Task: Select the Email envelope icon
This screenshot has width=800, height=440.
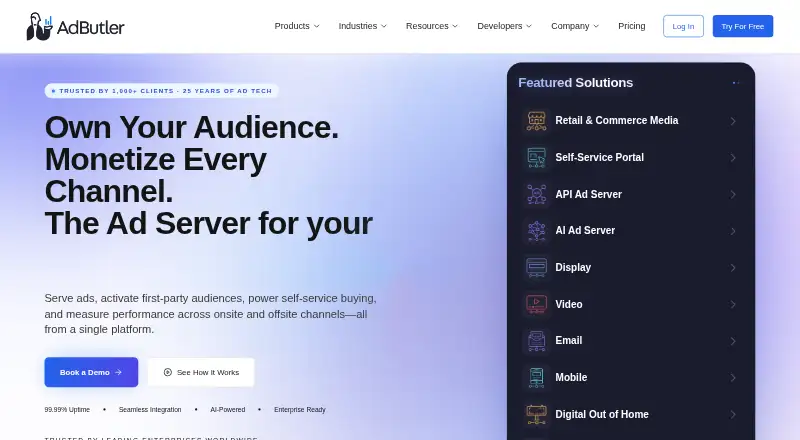Action: point(536,341)
